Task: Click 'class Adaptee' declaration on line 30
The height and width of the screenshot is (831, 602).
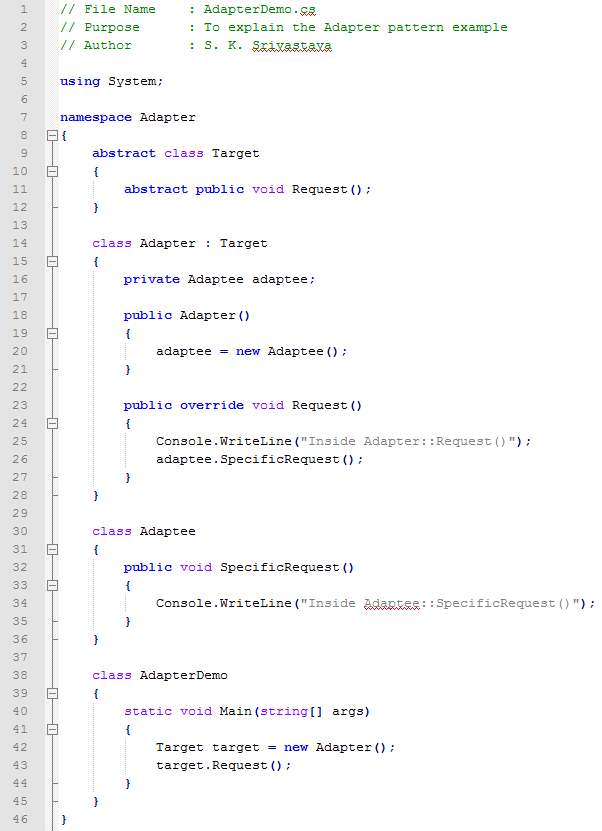Action: tap(144, 531)
